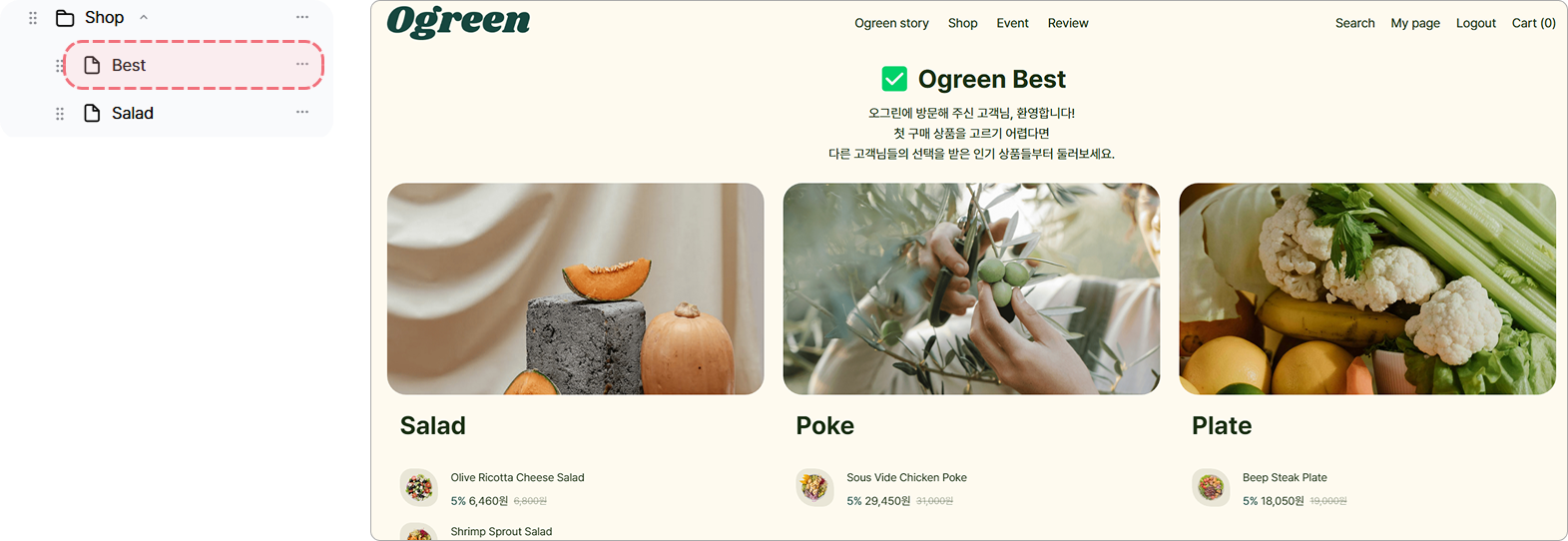
Task: Open the Poke category olive image
Action: pyautogui.click(x=971, y=288)
